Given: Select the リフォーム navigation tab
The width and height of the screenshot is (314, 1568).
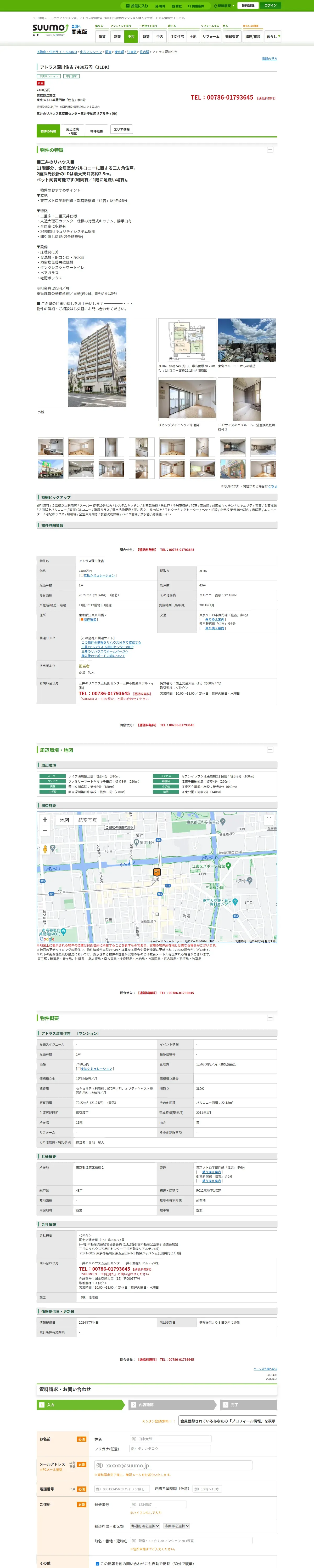Looking at the screenshot, I should tap(211, 37).
